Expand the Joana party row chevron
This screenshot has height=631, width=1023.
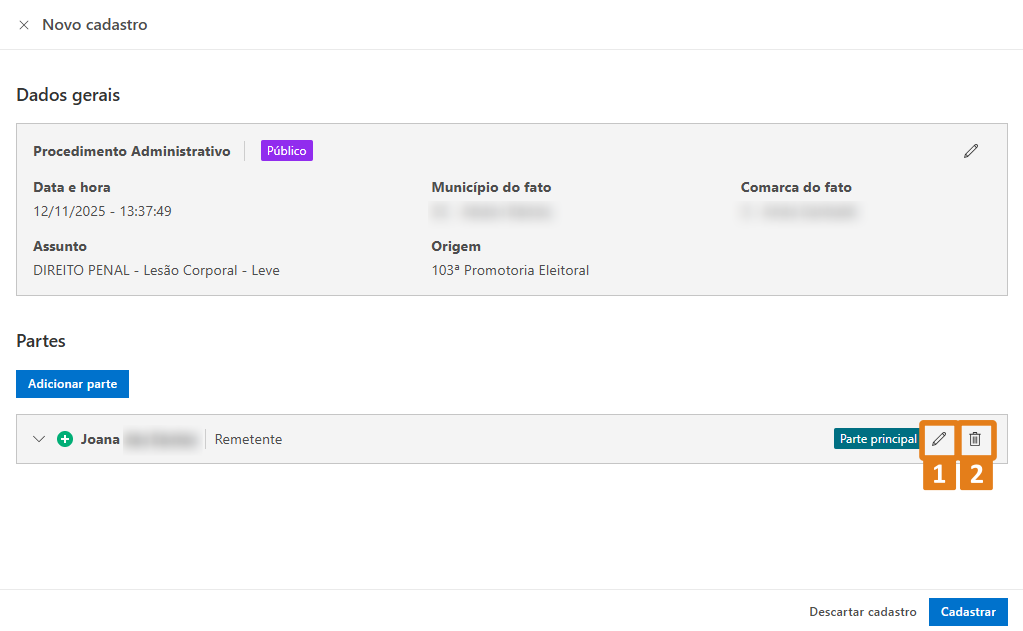[x=39, y=439]
